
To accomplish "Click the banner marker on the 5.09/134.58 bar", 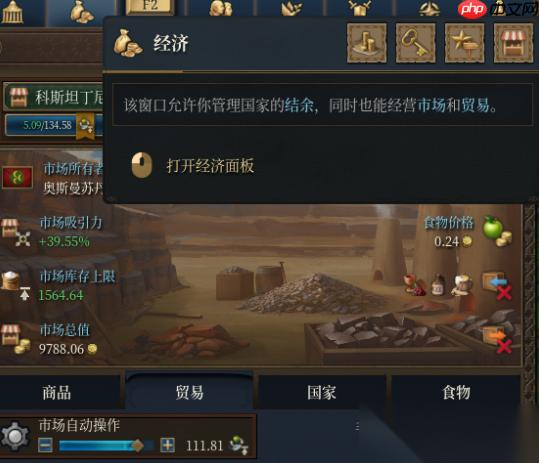I will pyautogui.click(x=85, y=126).
